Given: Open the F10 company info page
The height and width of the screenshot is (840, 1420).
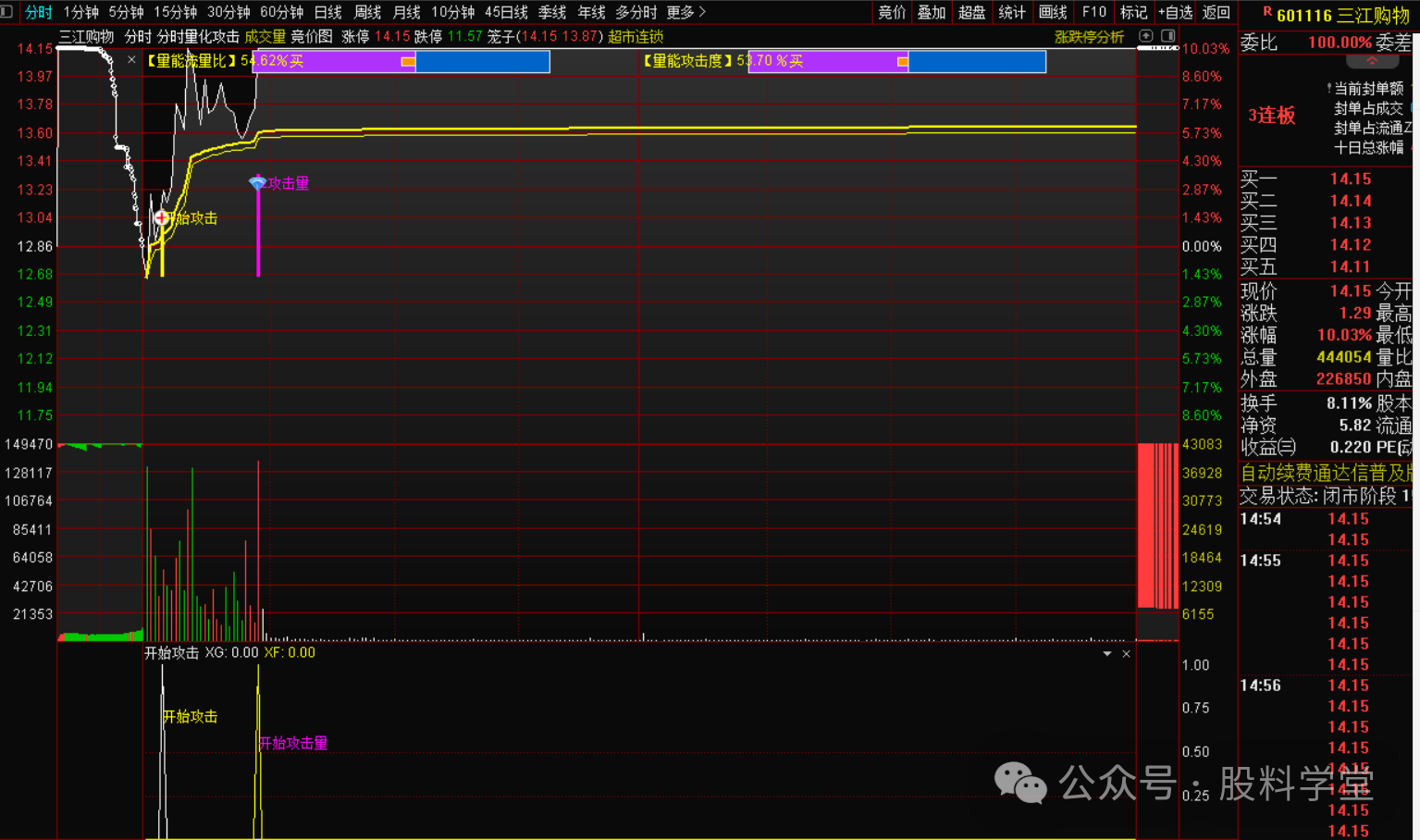Looking at the screenshot, I should [1093, 12].
